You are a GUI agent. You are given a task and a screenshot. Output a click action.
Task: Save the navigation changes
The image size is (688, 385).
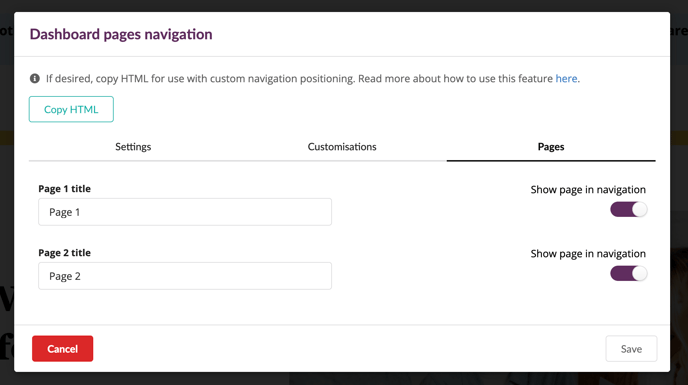pos(631,349)
